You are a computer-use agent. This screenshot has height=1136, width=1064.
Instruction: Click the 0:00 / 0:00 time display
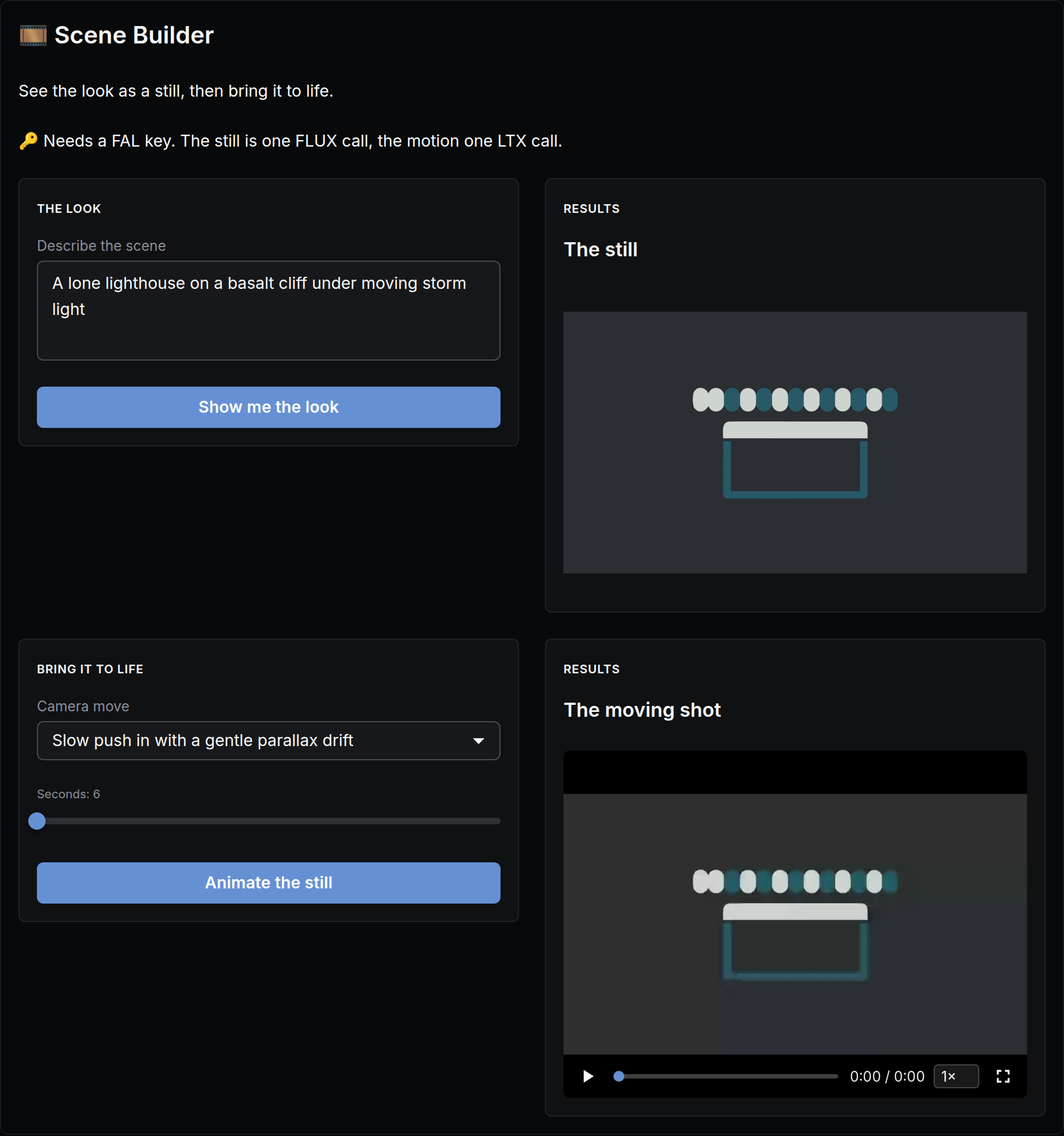click(x=887, y=1077)
